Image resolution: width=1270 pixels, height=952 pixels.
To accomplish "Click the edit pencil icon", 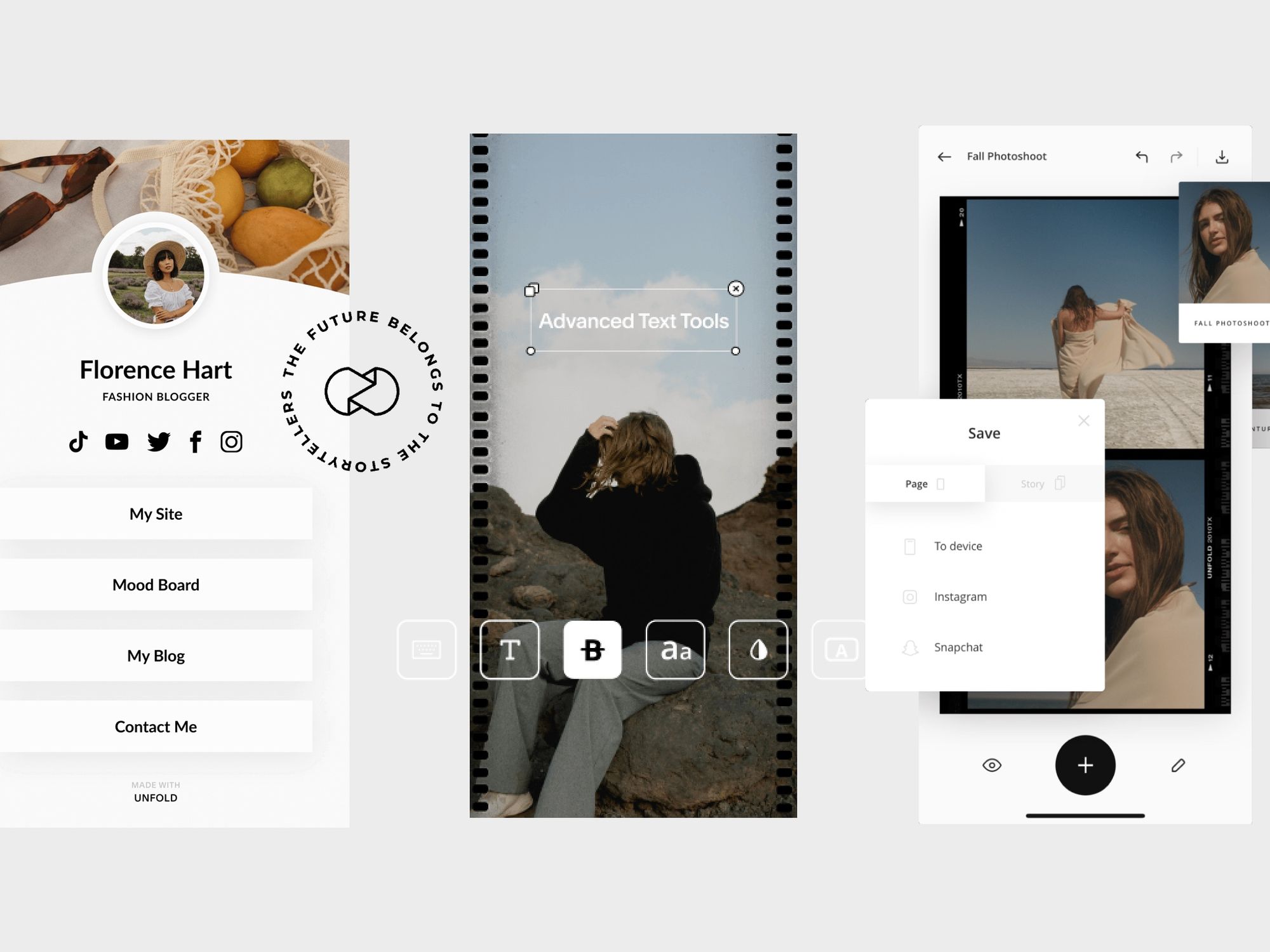I will pyautogui.click(x=1178, y=764).
